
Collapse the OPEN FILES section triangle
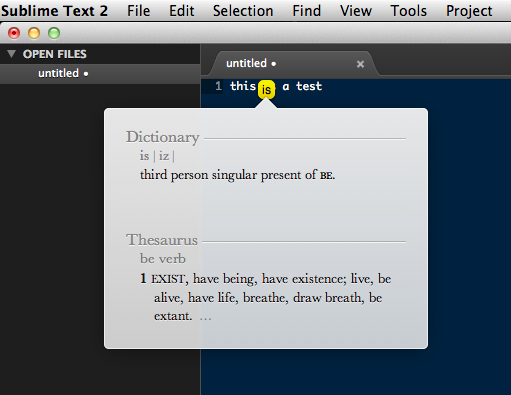tap(11, 54)
